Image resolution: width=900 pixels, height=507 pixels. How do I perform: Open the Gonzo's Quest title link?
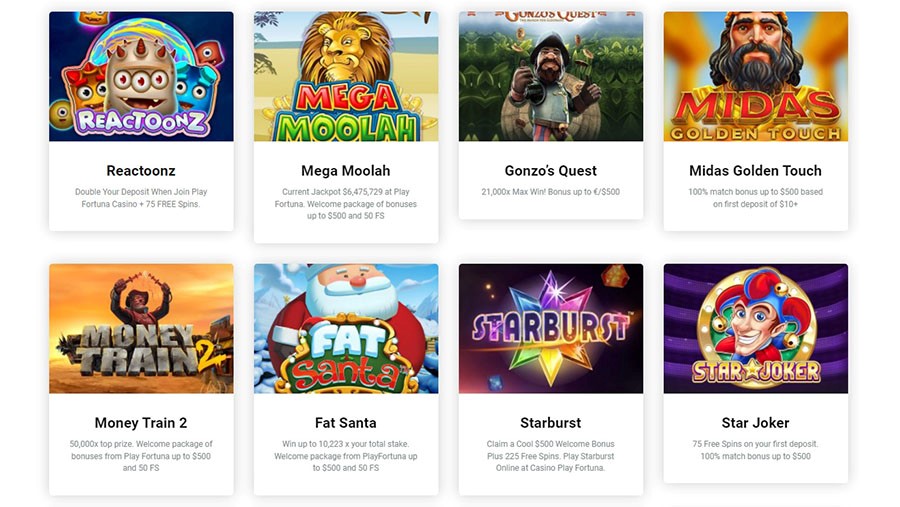[551, 171]
